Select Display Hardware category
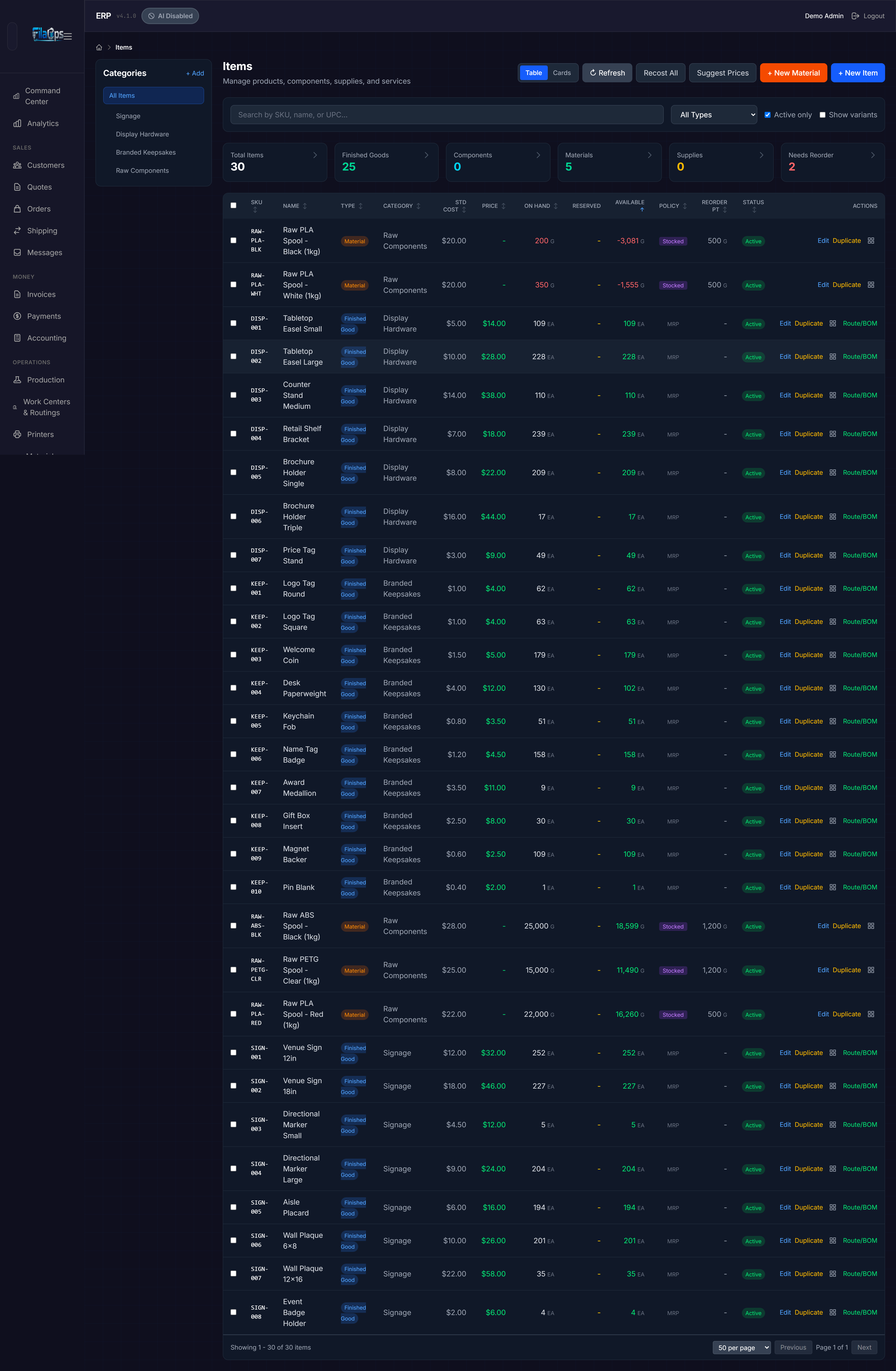896x1371 pixels. (x=142, y=134)
